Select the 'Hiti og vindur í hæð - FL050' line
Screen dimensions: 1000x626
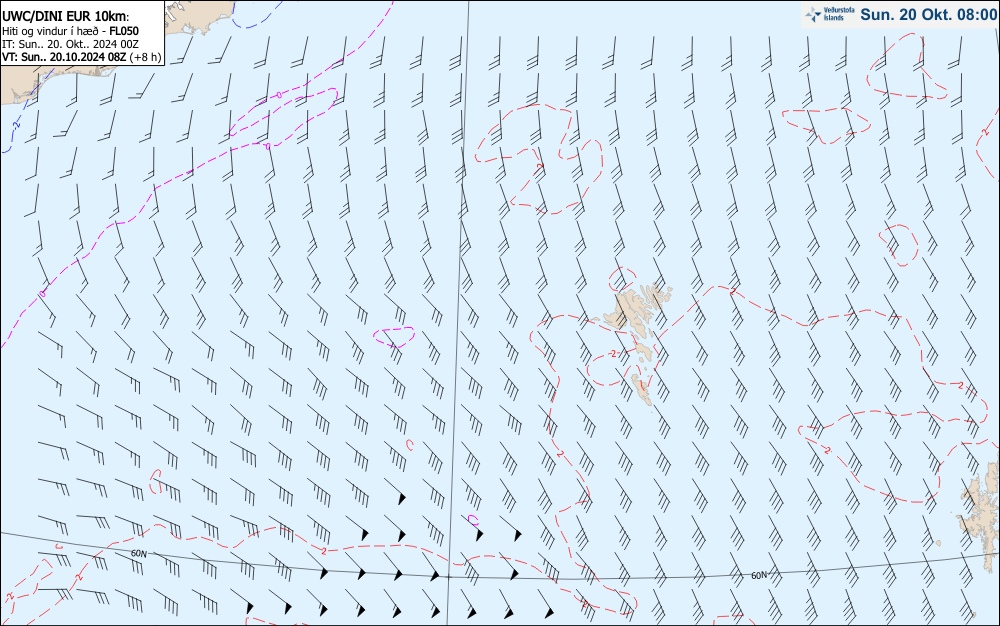click(x=70, y=31)
